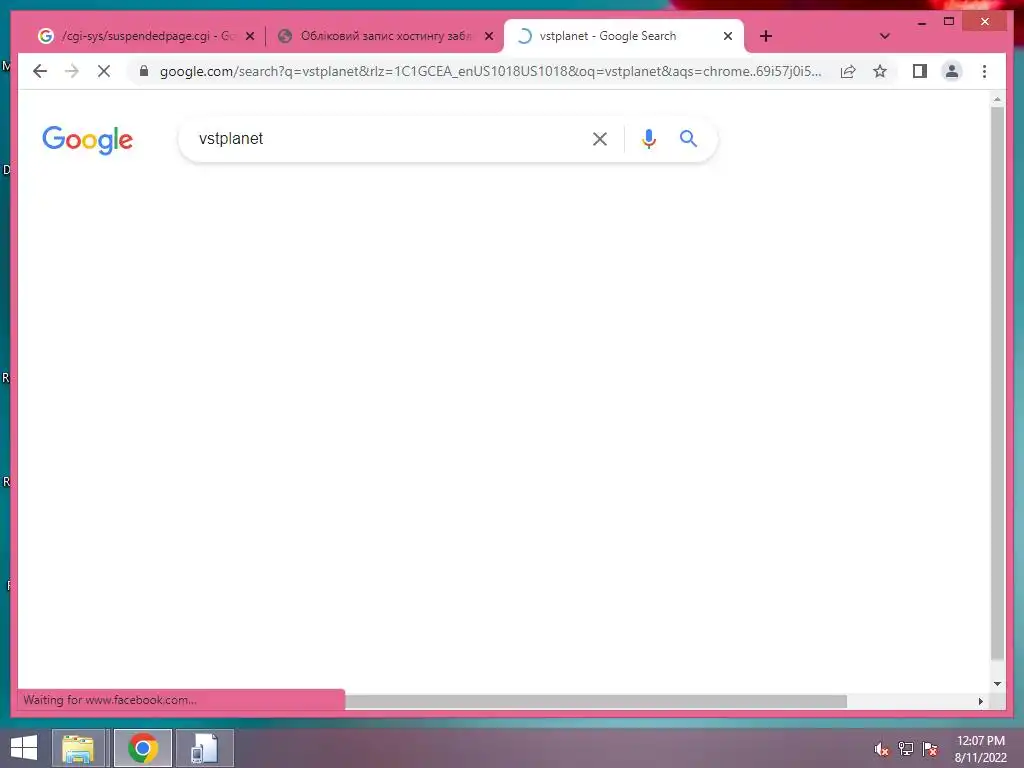Open the Action Center flag icon

(x=929, y=749)
